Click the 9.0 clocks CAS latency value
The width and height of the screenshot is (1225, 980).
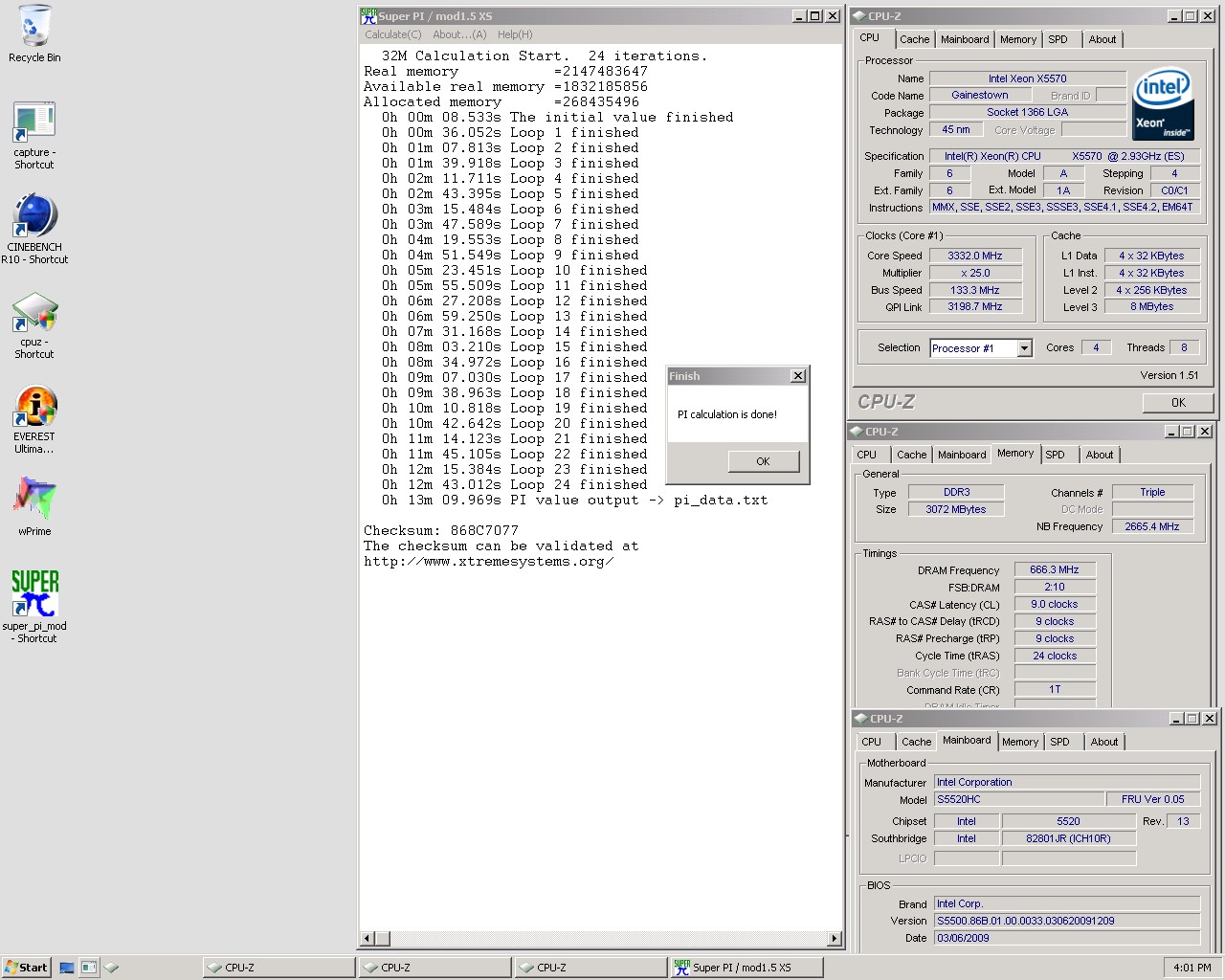coord(1054,605)
